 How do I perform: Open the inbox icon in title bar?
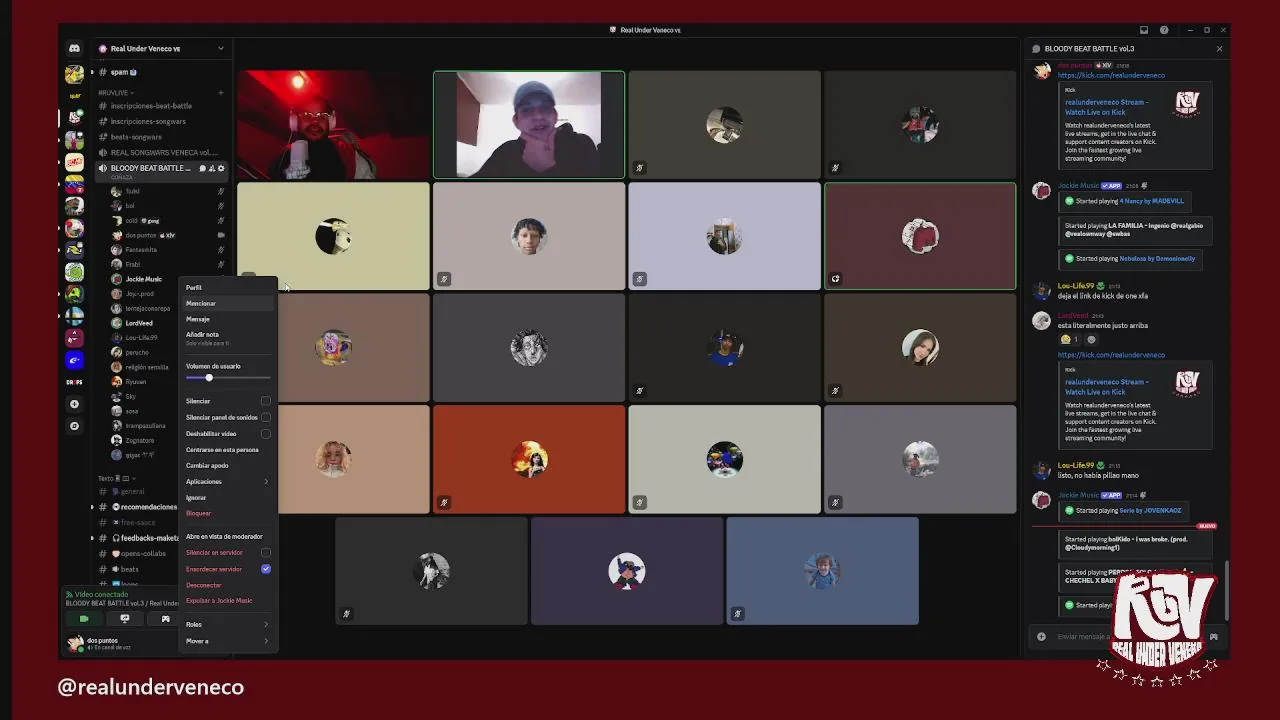1144,30
